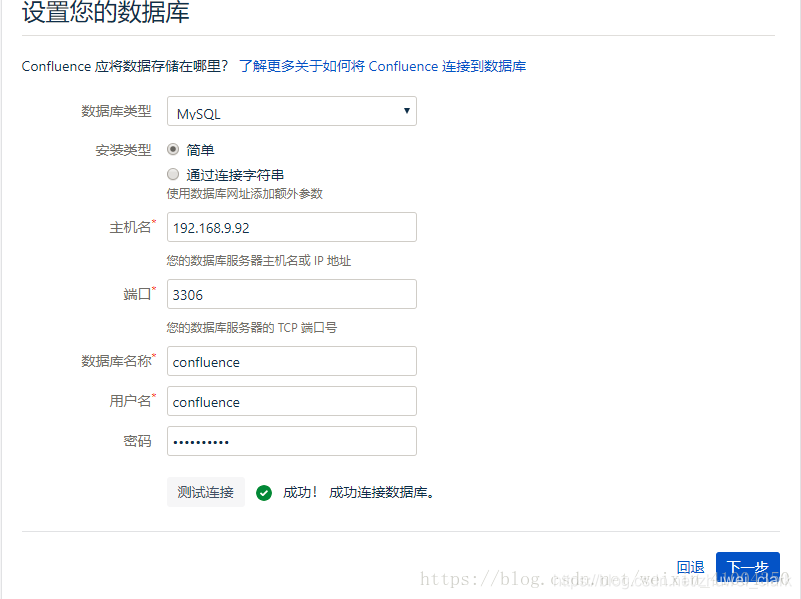
Task: Click the 设置您的数据库 heading
Action: click(x=106, y=12)
